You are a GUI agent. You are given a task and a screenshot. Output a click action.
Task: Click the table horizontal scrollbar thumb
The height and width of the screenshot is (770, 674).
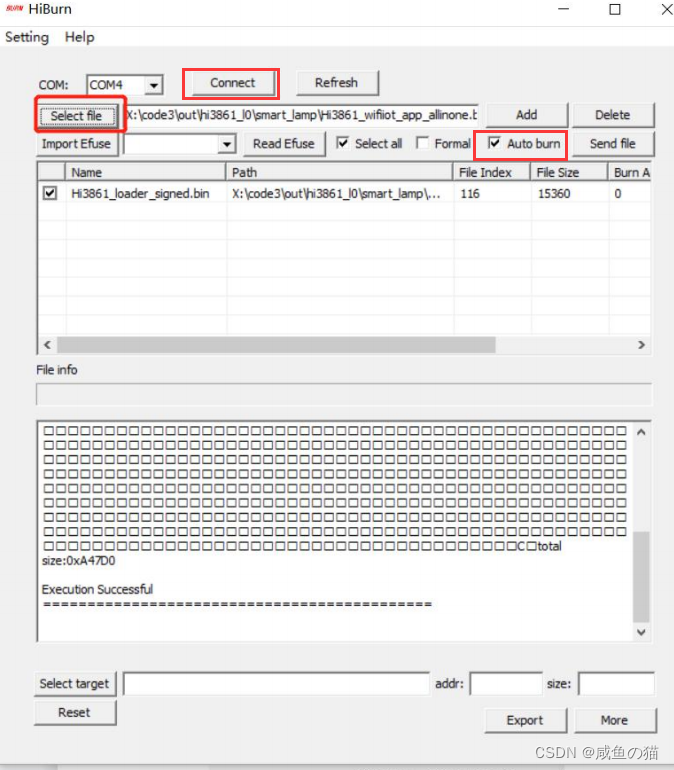[x=276, y=345]
